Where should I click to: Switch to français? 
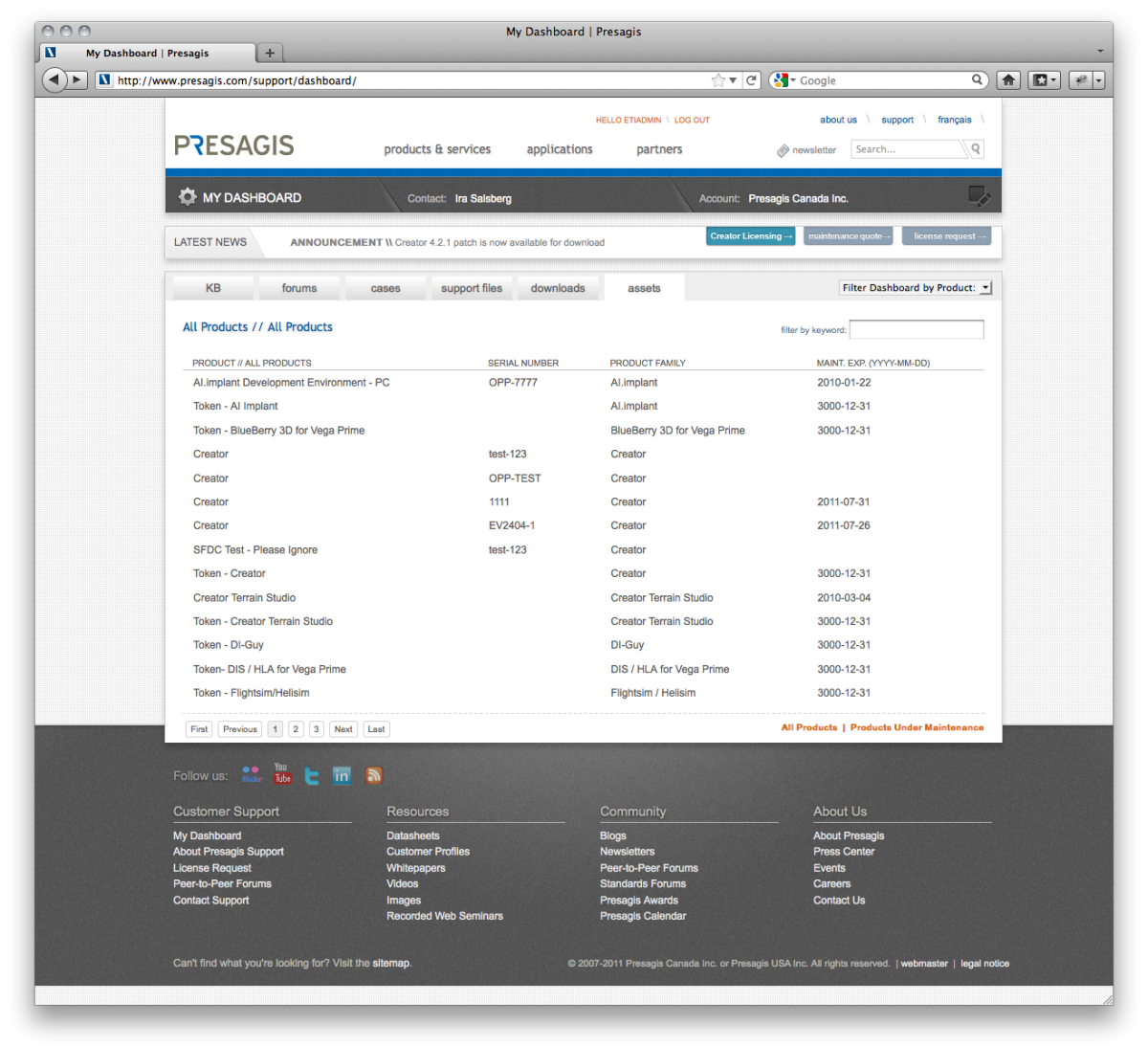tap(954, 120)
